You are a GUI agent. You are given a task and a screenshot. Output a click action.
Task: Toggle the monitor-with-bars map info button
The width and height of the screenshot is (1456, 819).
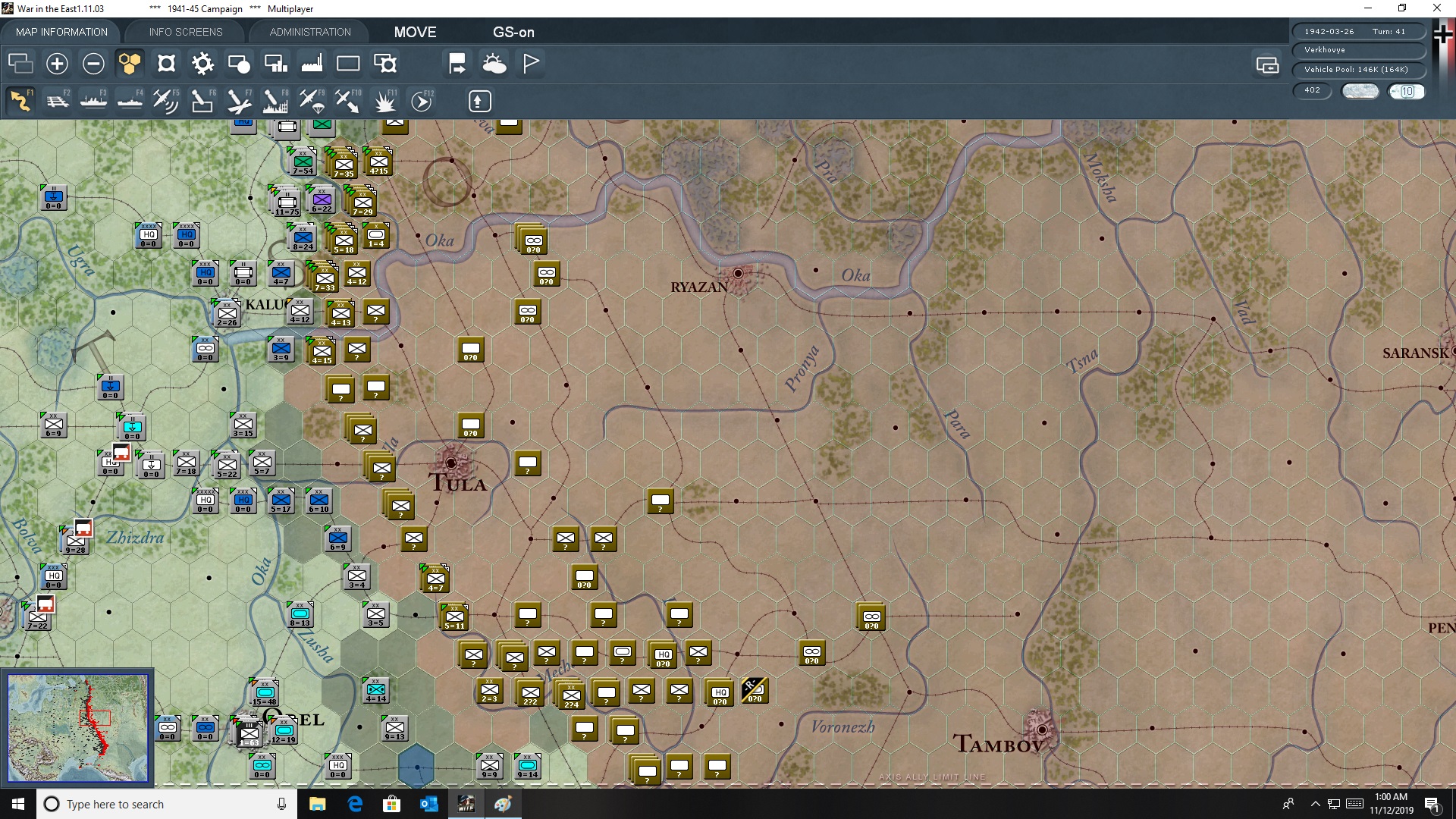click(x=275, y=64)
